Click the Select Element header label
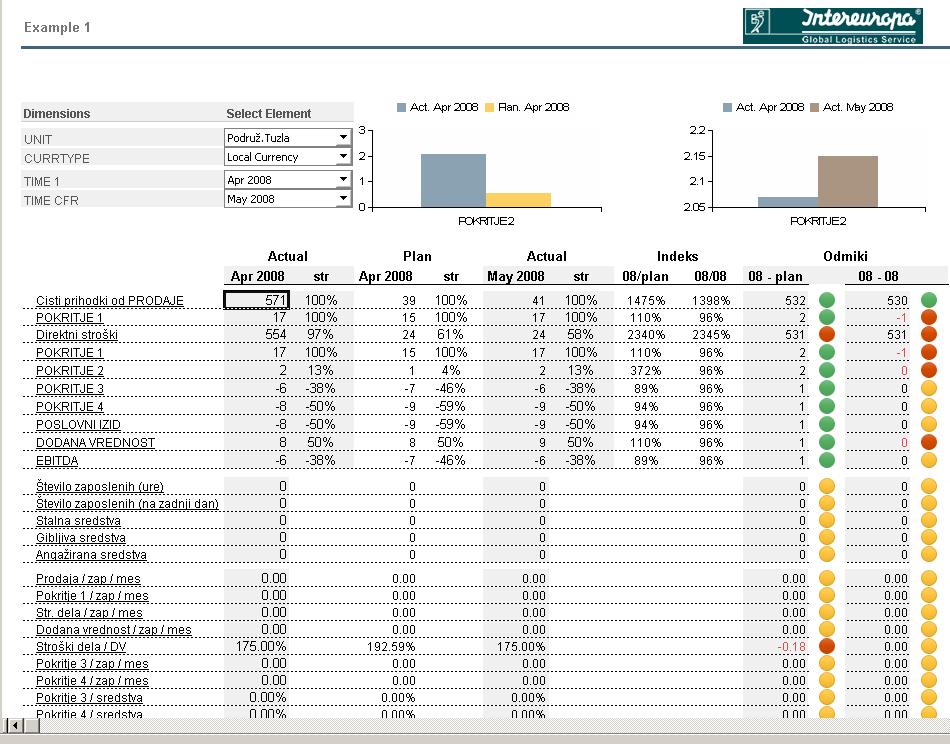Image resolution: width=950 pixels, height=744 pixels. point(268,113)
